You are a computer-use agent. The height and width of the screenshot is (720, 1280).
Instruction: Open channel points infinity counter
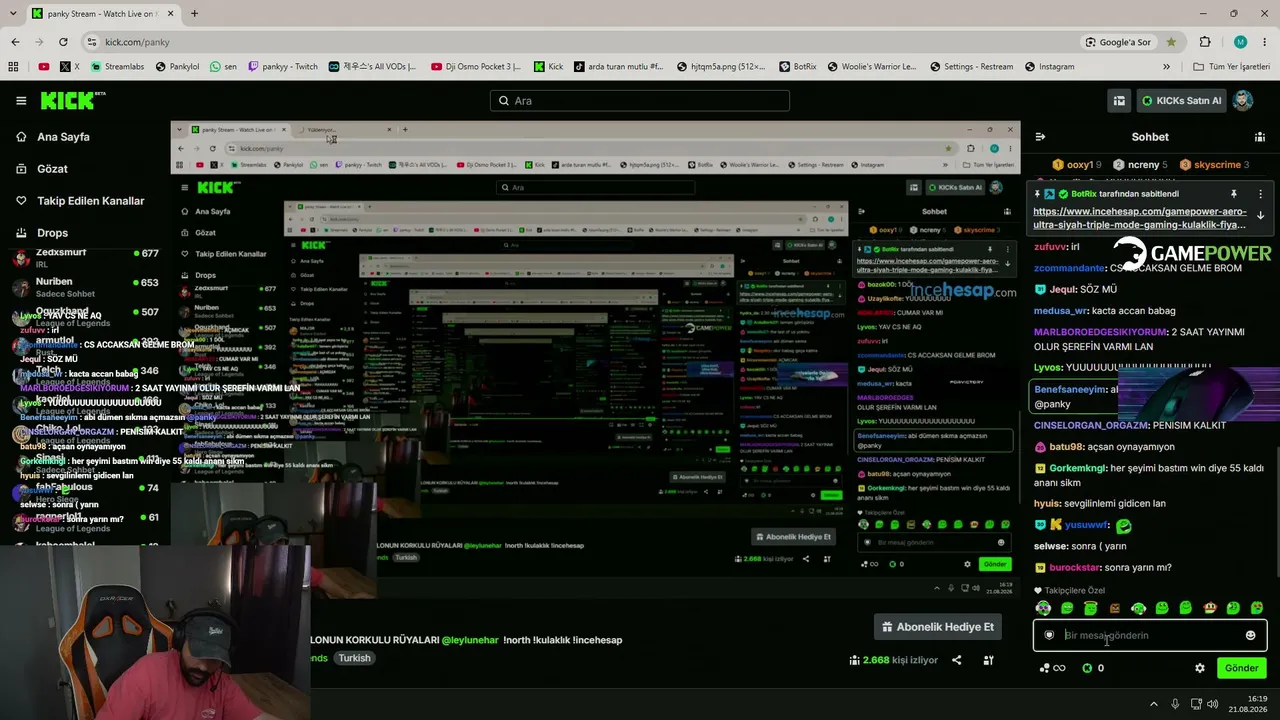tap(1052, 668)
